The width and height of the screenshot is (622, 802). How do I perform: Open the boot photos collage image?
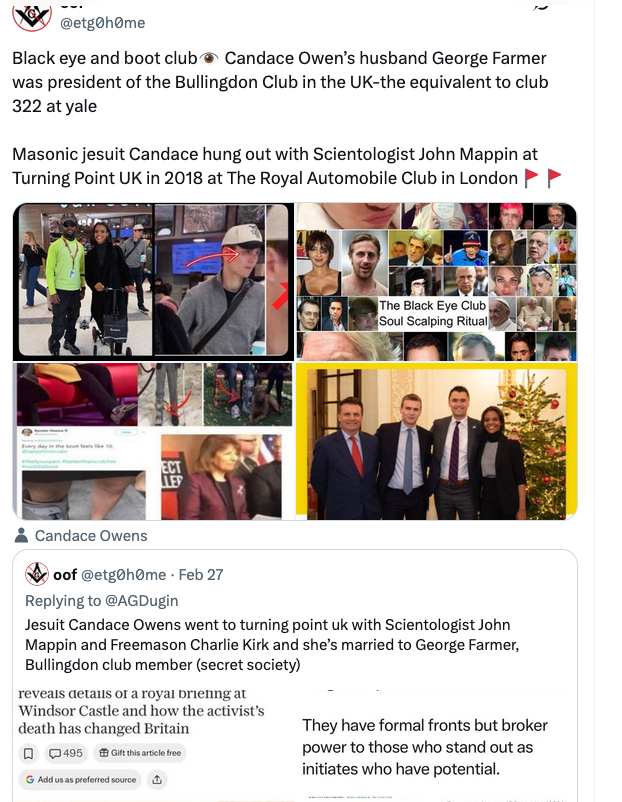[153, 441]
